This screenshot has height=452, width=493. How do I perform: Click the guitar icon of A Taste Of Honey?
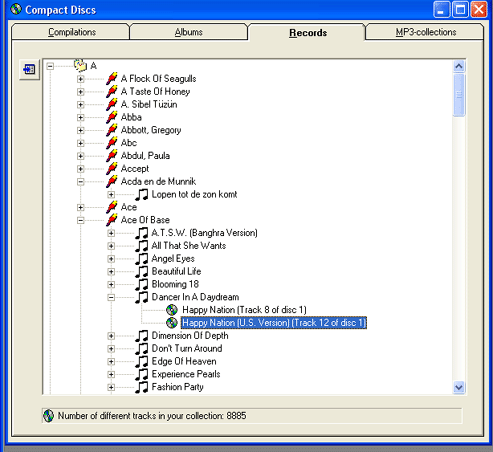click(112, 91)
